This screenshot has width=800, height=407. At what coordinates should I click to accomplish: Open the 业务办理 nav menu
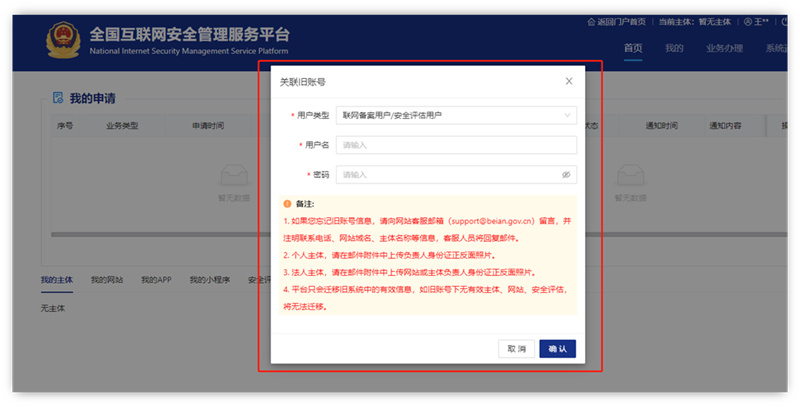(724, 48)
